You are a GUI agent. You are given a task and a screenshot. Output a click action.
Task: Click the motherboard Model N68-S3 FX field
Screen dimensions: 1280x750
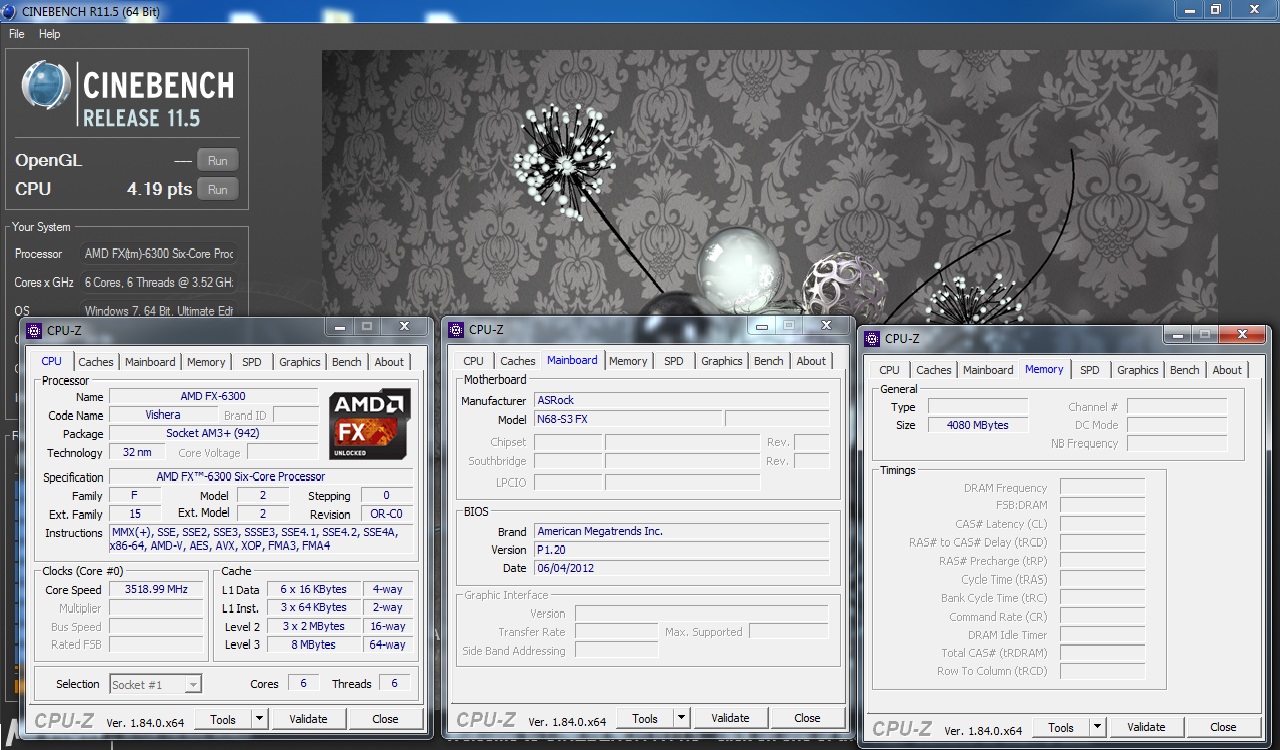(x=627, y=419)
